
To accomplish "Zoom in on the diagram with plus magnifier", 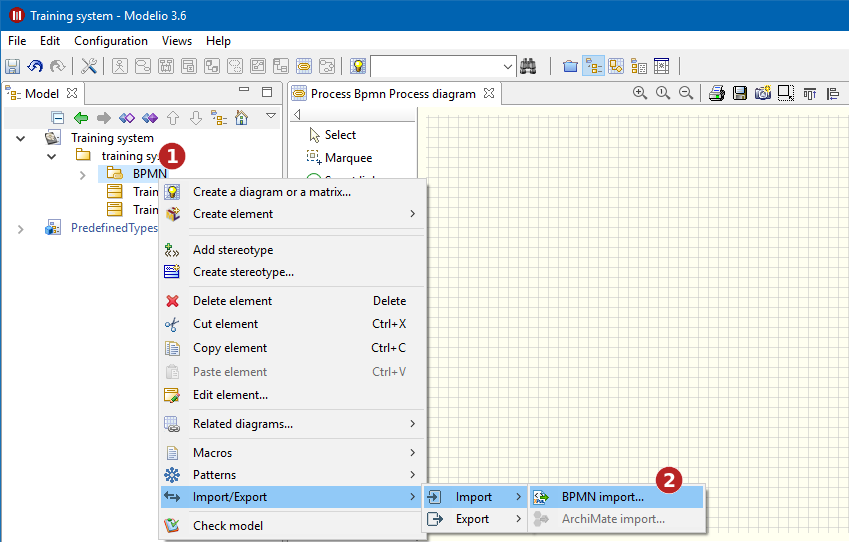I will (x=640, y=93).
